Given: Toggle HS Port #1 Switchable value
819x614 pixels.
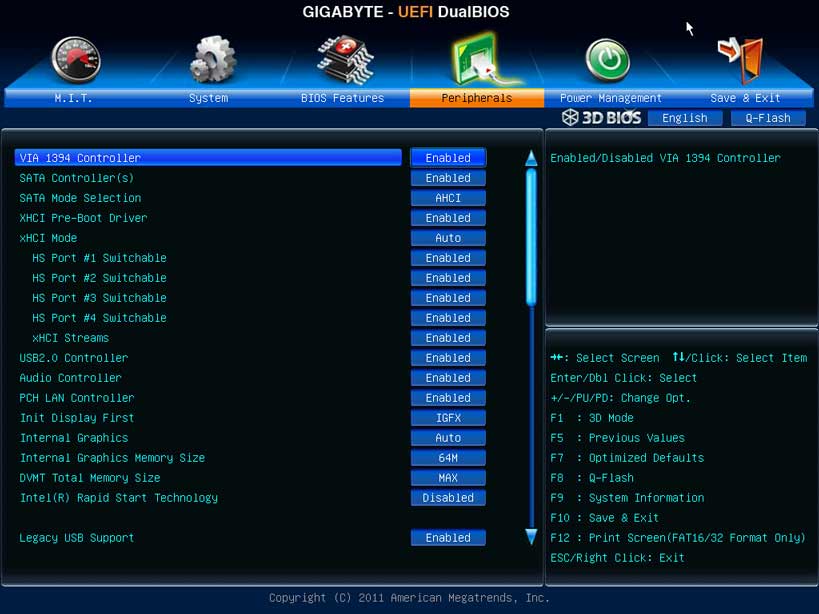Looking at the screenshot, I should (448, 258).
